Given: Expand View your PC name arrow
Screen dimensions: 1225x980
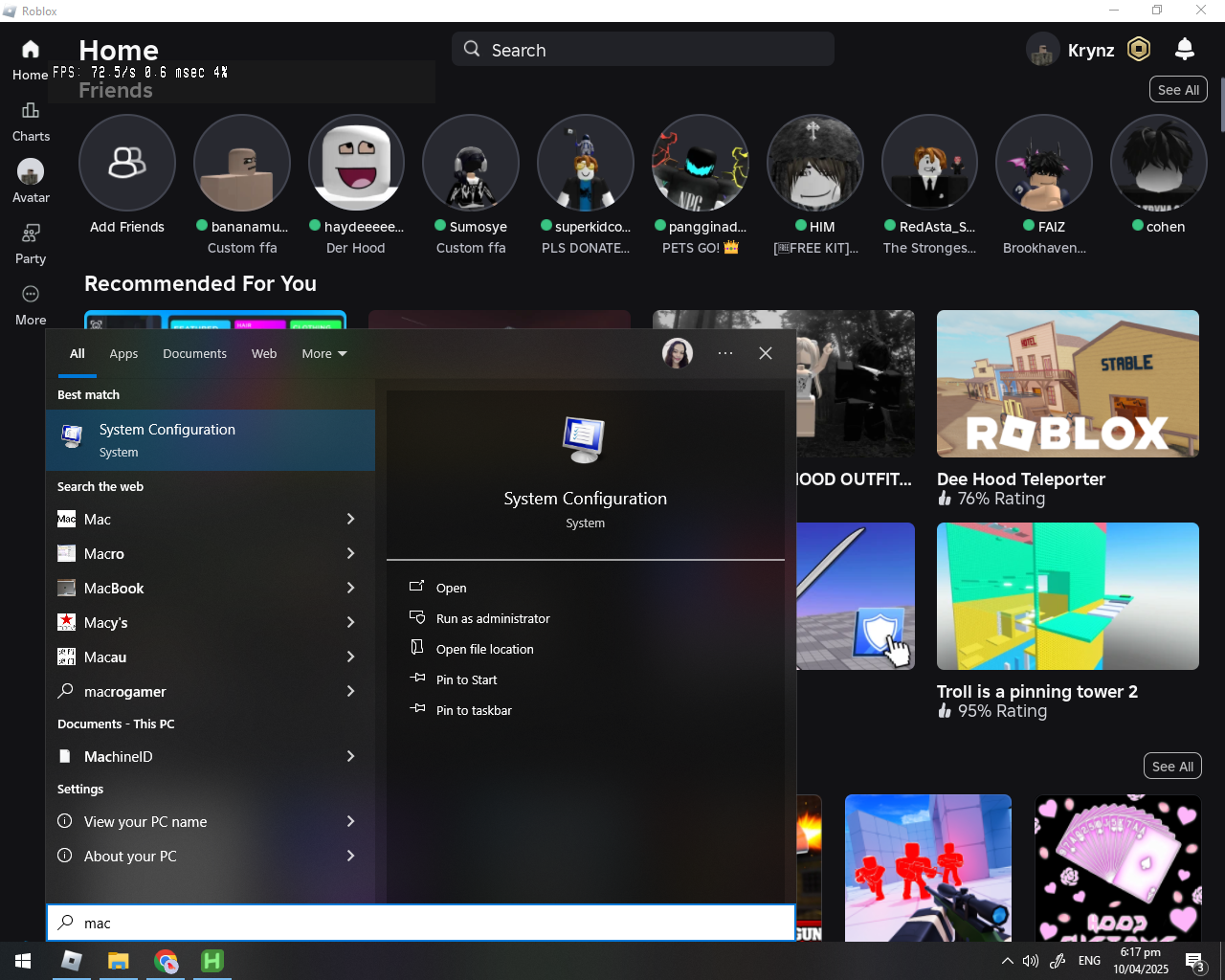Looking at the screenshot, I should [350, 821].
